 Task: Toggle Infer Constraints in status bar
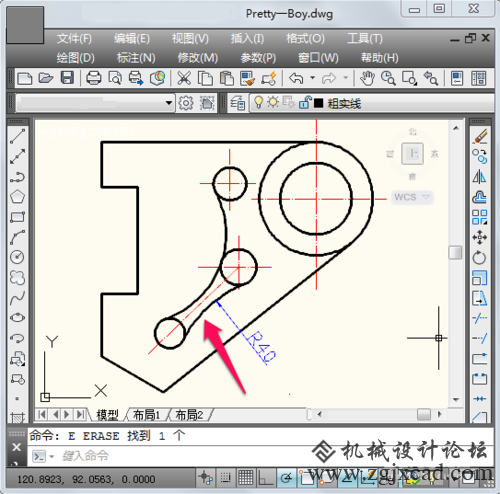tap(206, 478)
